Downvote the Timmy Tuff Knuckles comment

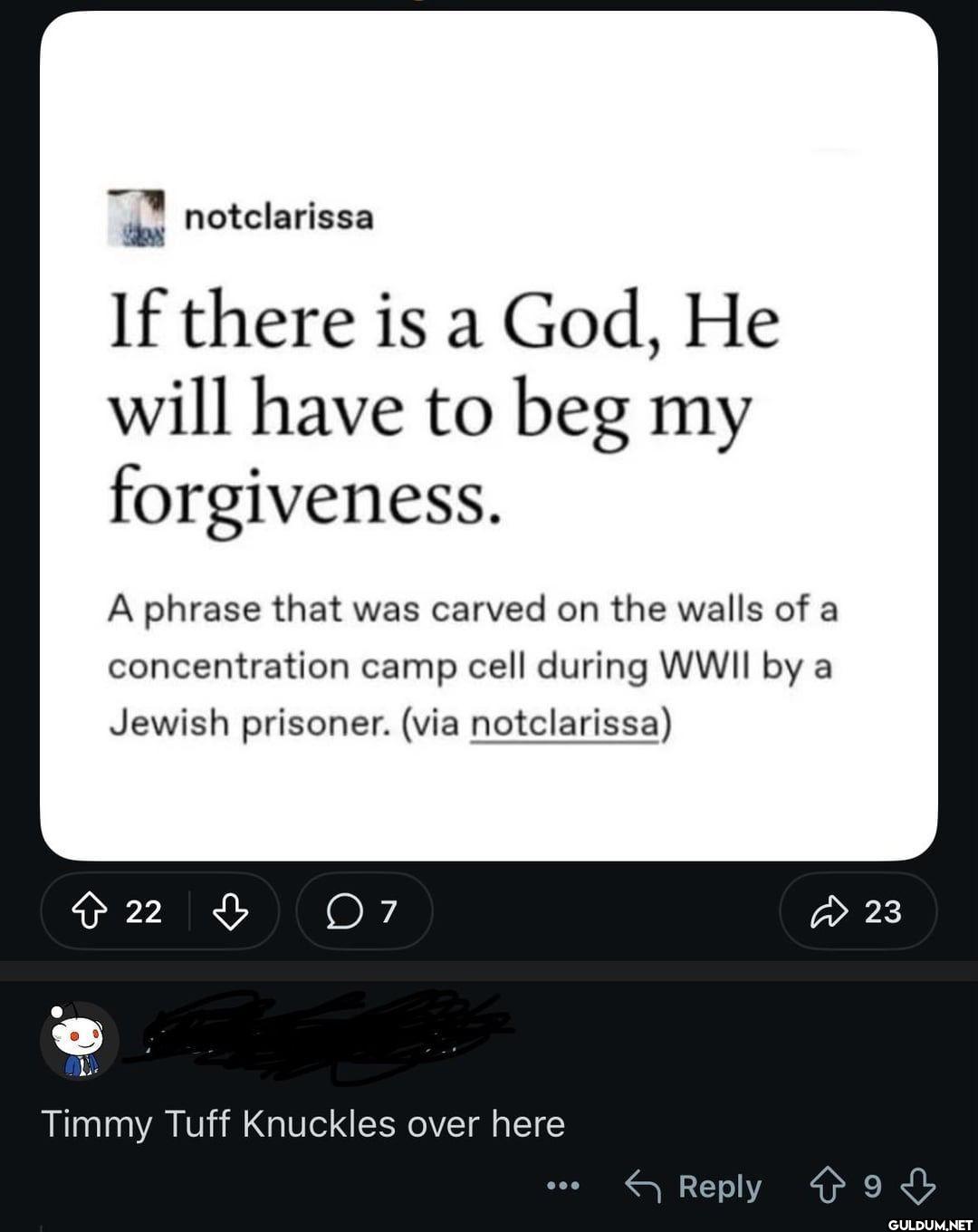918,1186
